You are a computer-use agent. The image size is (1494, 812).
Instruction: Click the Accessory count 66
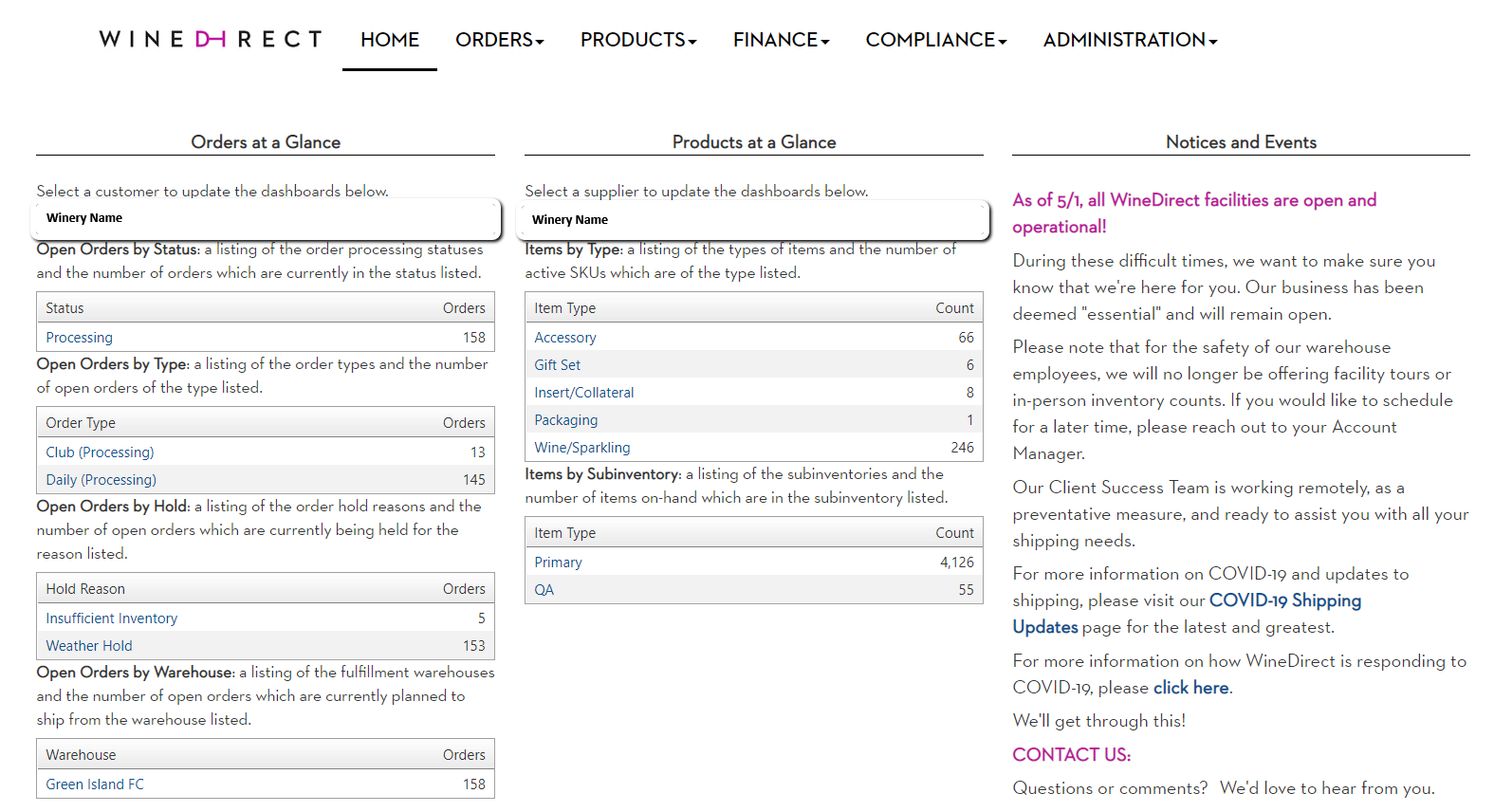coord(966,338)
